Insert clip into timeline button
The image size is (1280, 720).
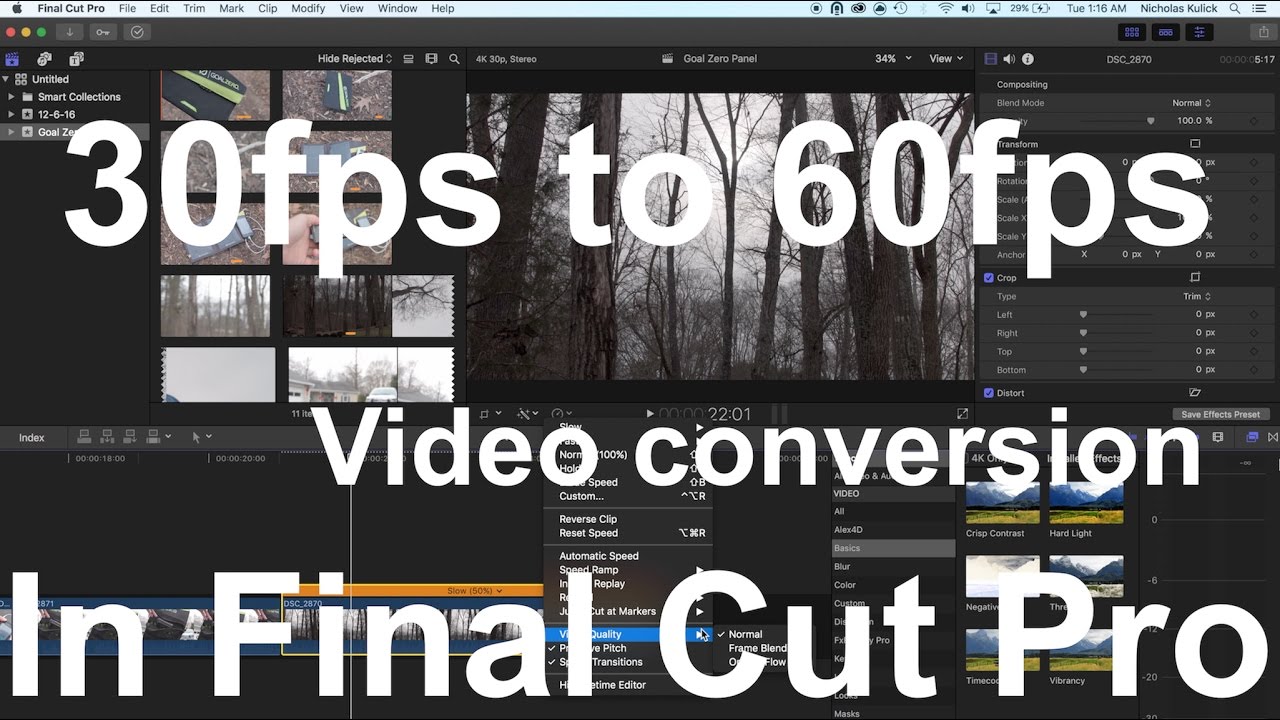pyautogui.click(x=107, y=437)
